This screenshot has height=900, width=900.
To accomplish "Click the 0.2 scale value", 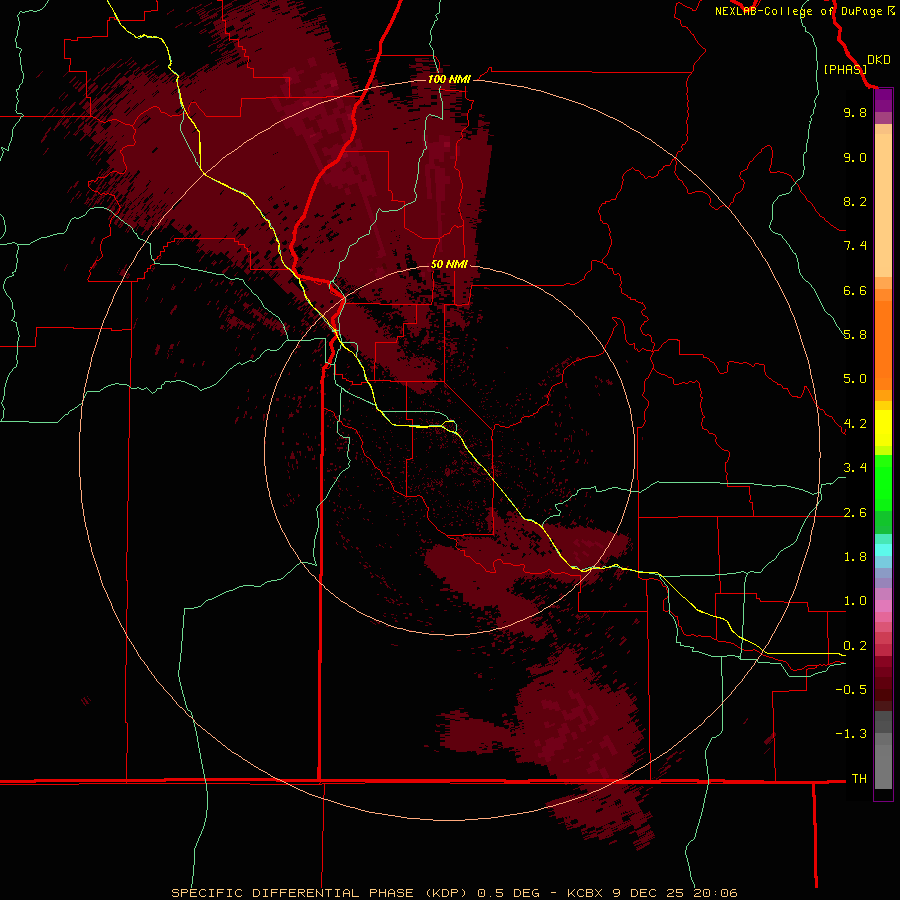I will [855, 646].
